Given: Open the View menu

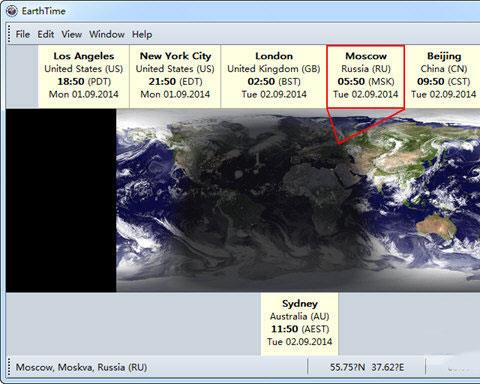Looking at the screenshot, I should coord(71,34).
